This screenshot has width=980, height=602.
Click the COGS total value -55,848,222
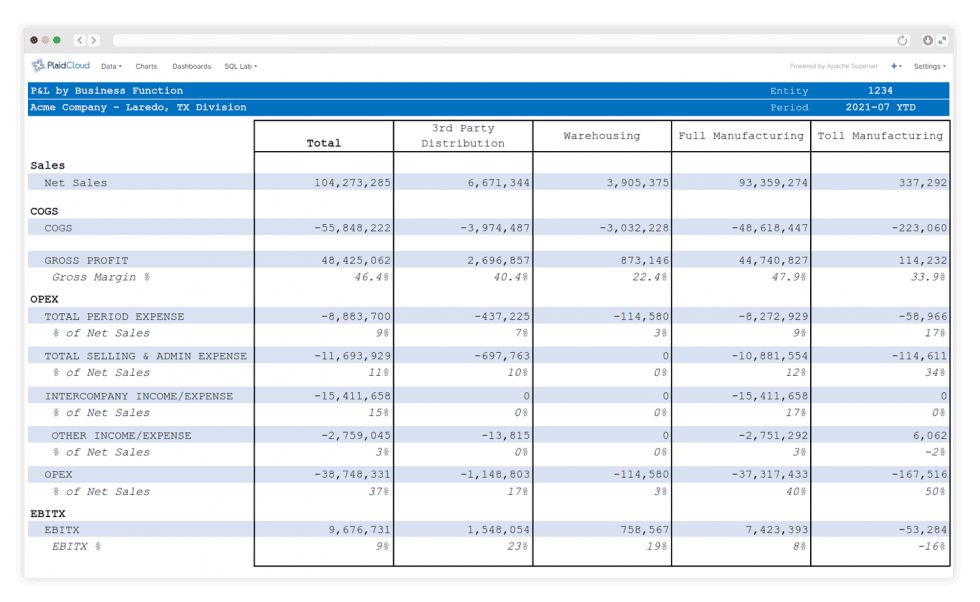point(352,228)
